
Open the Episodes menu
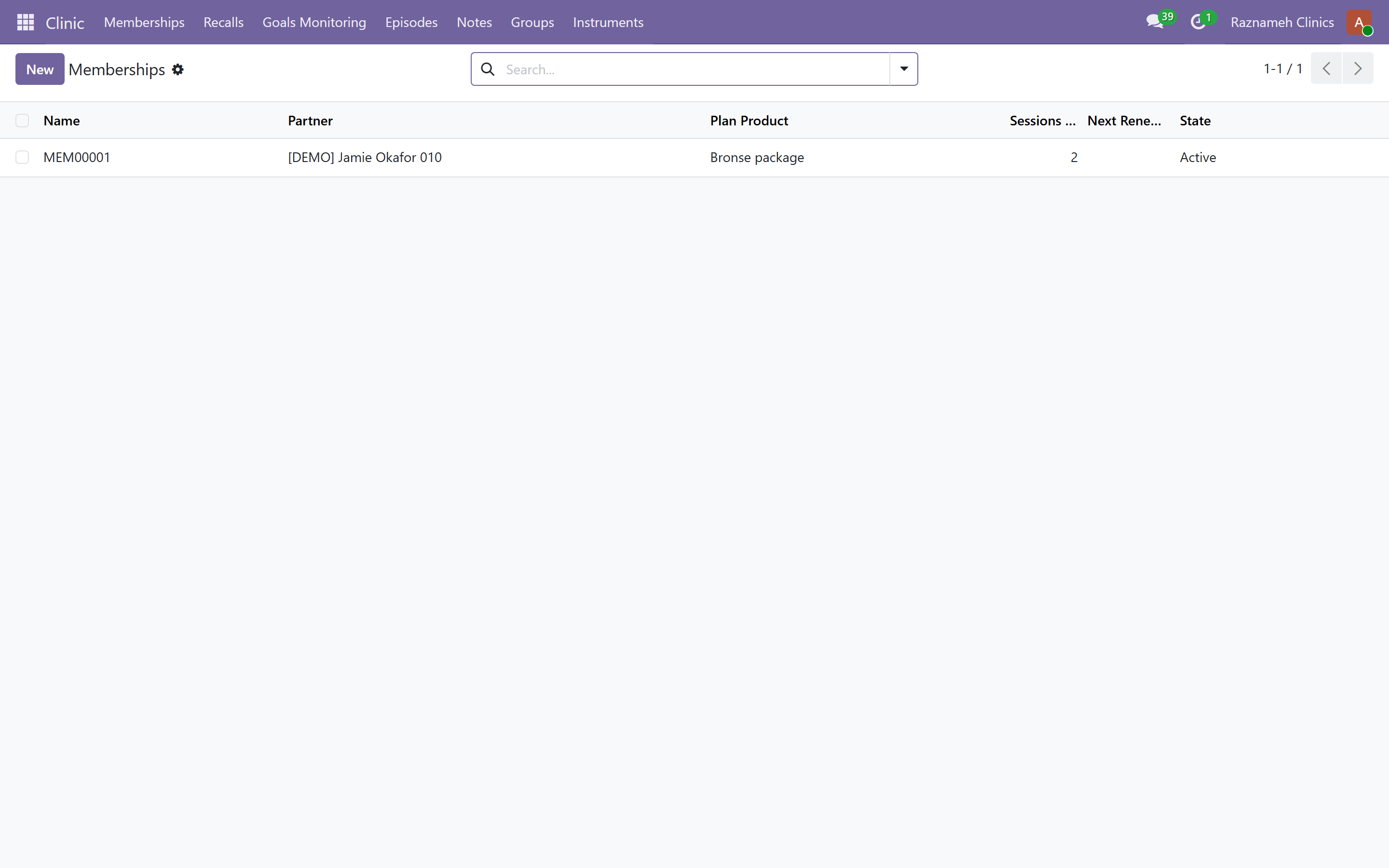411,22
